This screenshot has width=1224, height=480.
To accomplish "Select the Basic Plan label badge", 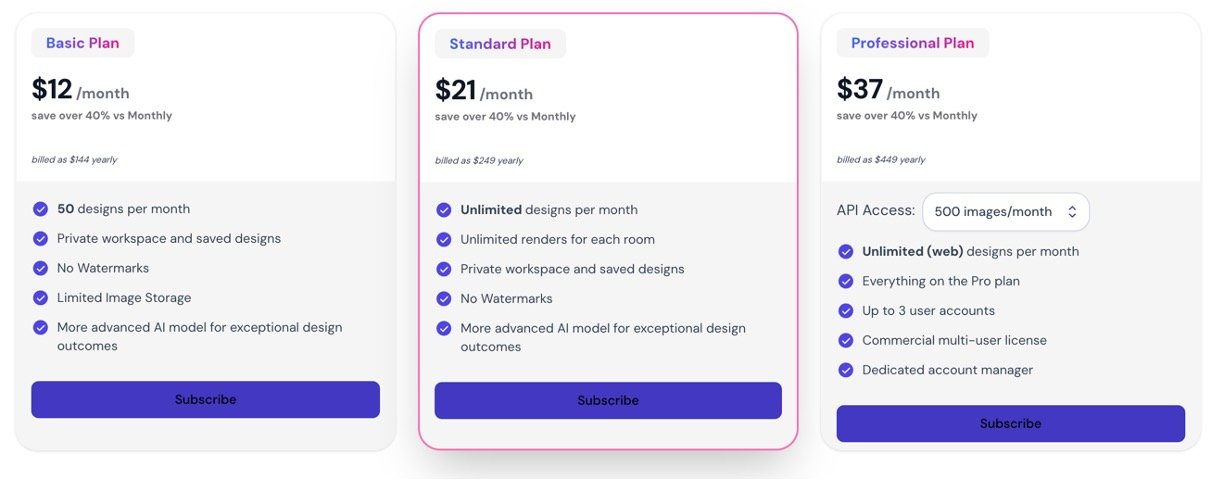I will tap(83, 43).
